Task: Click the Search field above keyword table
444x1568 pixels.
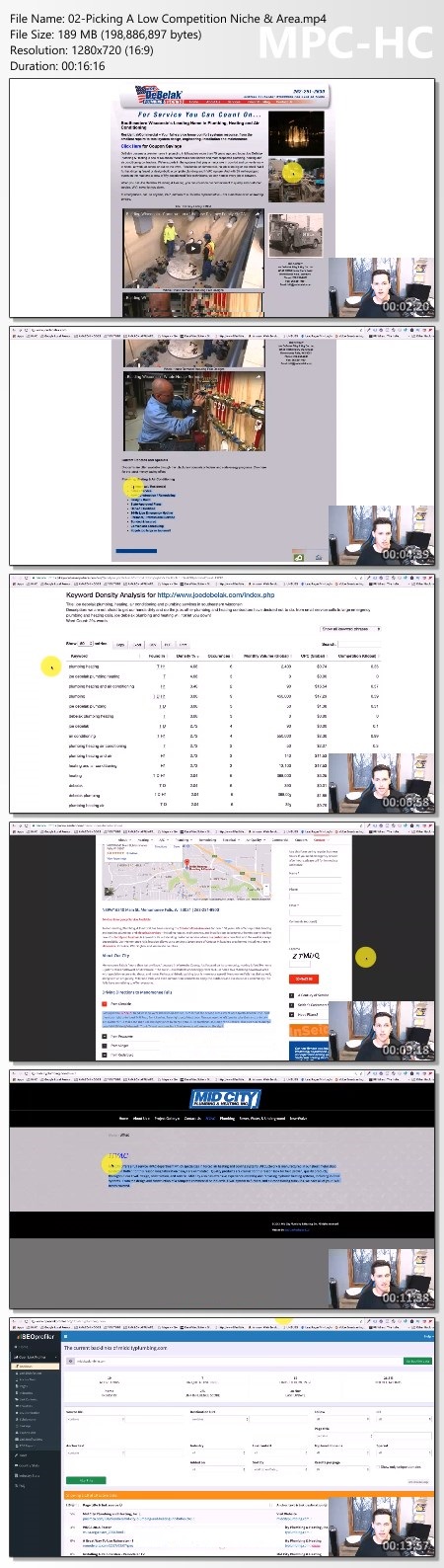Action: 360,644
